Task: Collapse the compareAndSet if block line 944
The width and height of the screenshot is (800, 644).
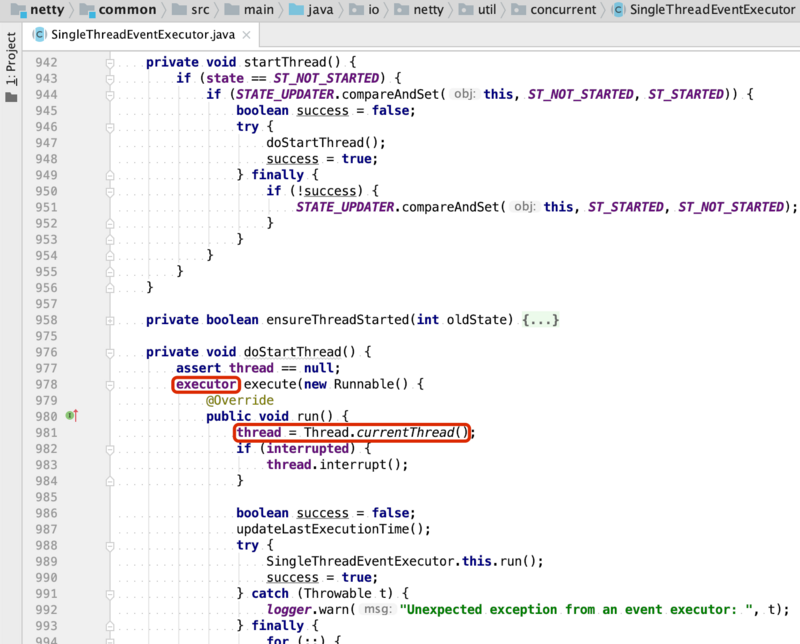Action: [x=110, y=95]
